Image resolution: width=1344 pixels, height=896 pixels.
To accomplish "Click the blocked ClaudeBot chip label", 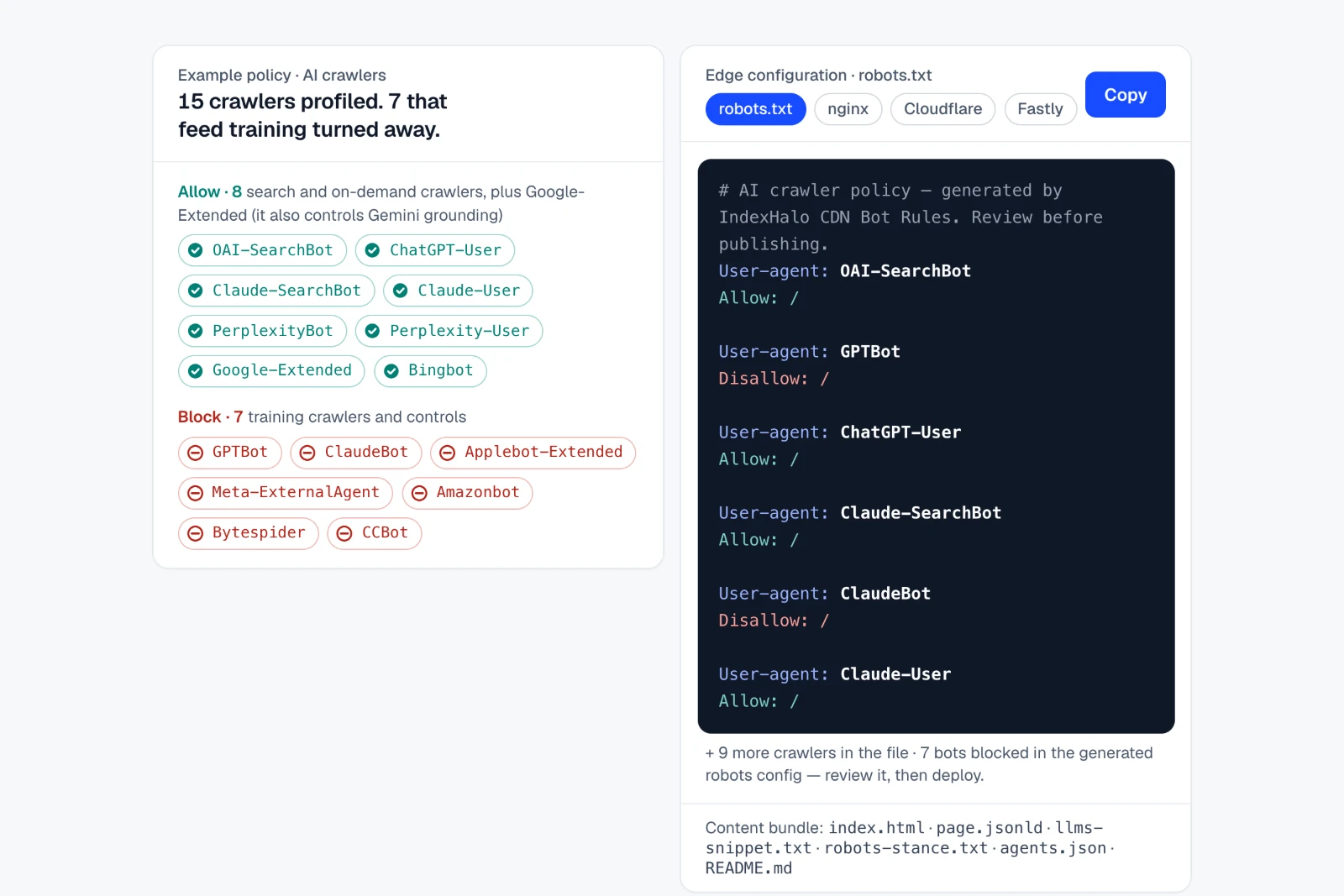I will pyautogui.click(x=366, y=452).
